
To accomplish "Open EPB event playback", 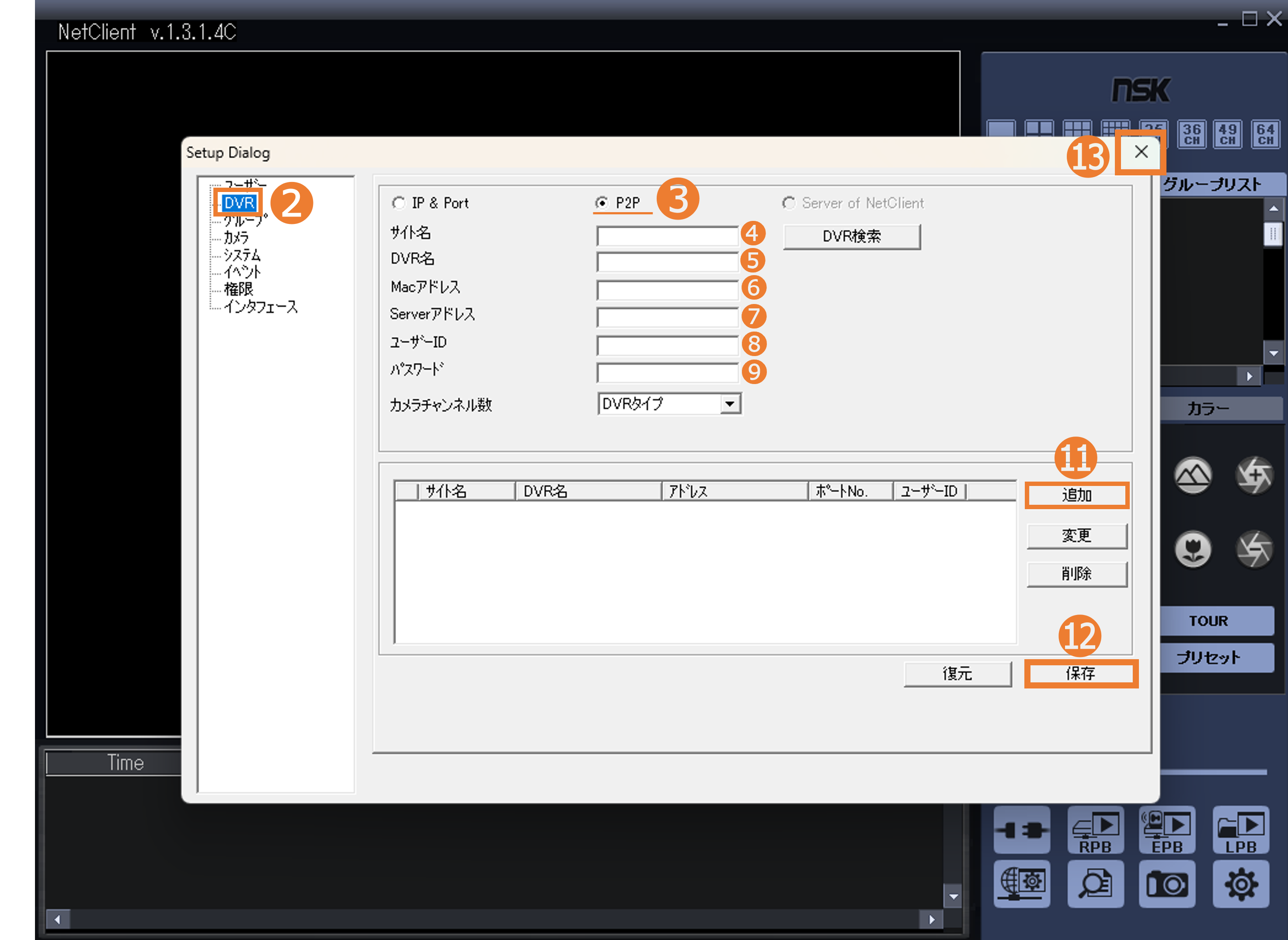I will coord(1167,830).
